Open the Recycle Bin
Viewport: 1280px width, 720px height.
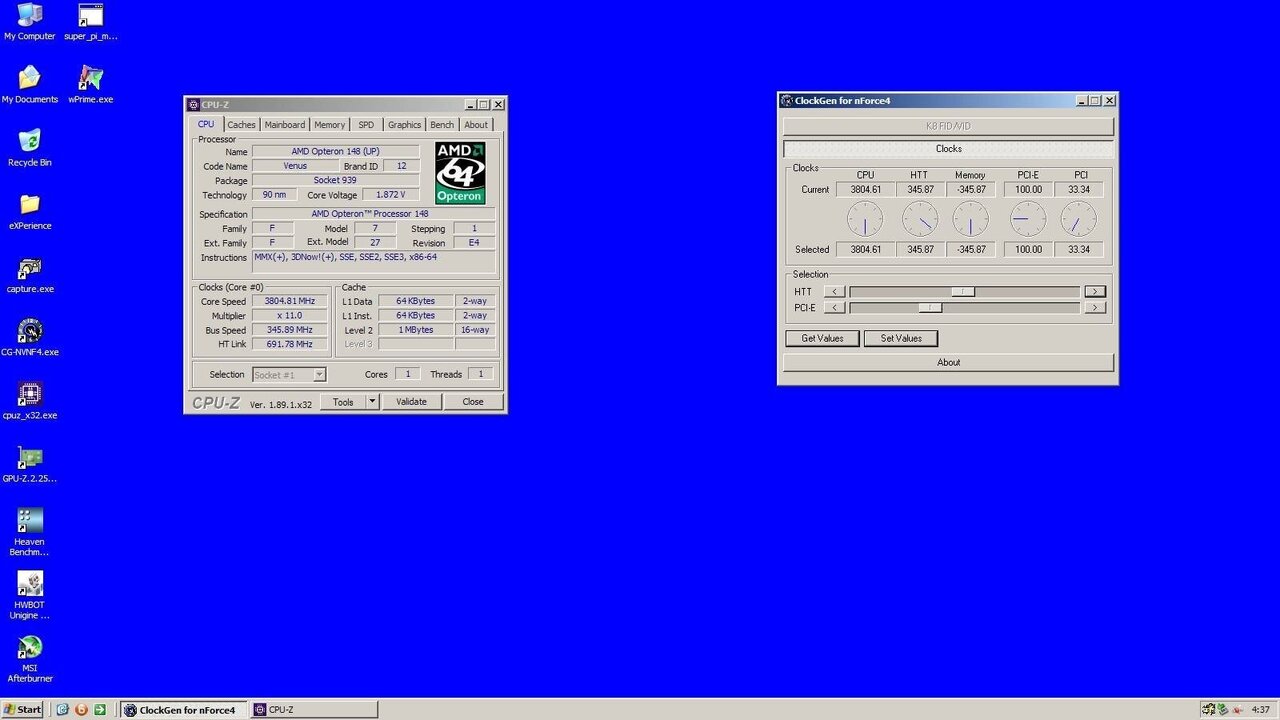(x=30, y=142)
